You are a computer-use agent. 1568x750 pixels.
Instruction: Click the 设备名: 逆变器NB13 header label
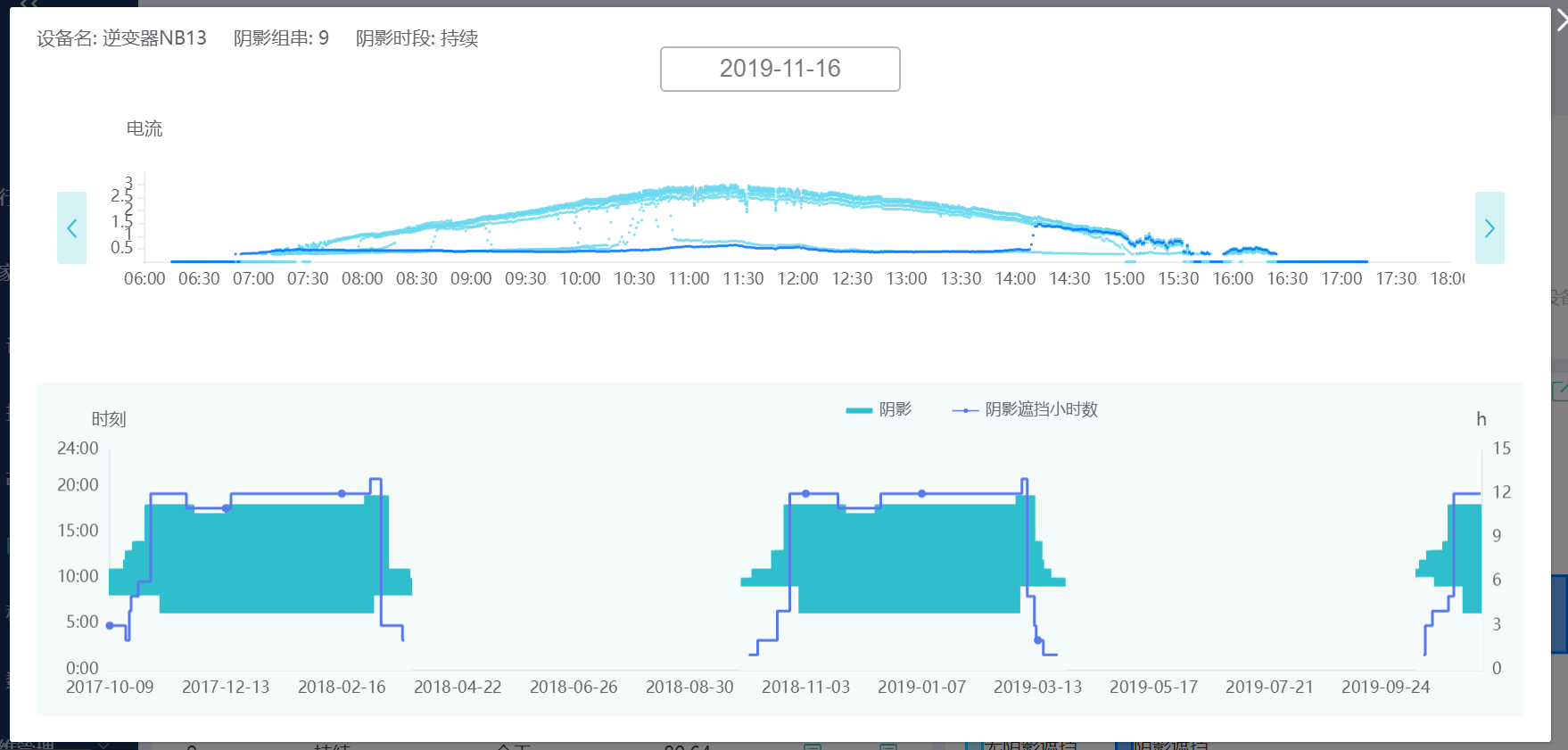click(121, 38)
